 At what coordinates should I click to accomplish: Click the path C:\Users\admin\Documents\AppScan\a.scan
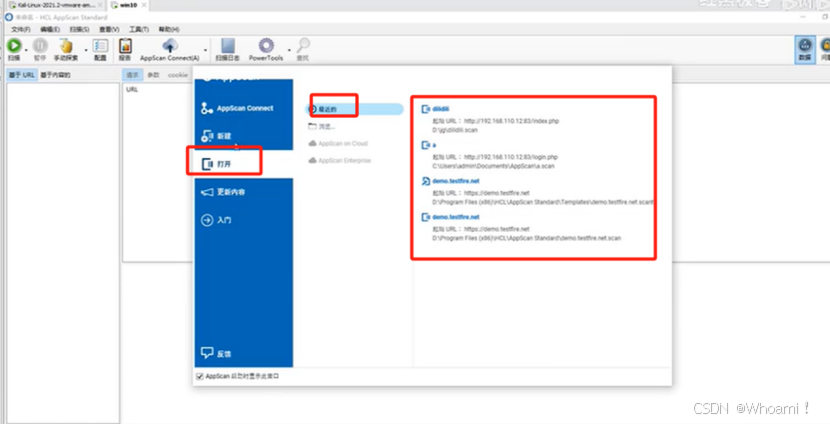(x=493, y=166)
